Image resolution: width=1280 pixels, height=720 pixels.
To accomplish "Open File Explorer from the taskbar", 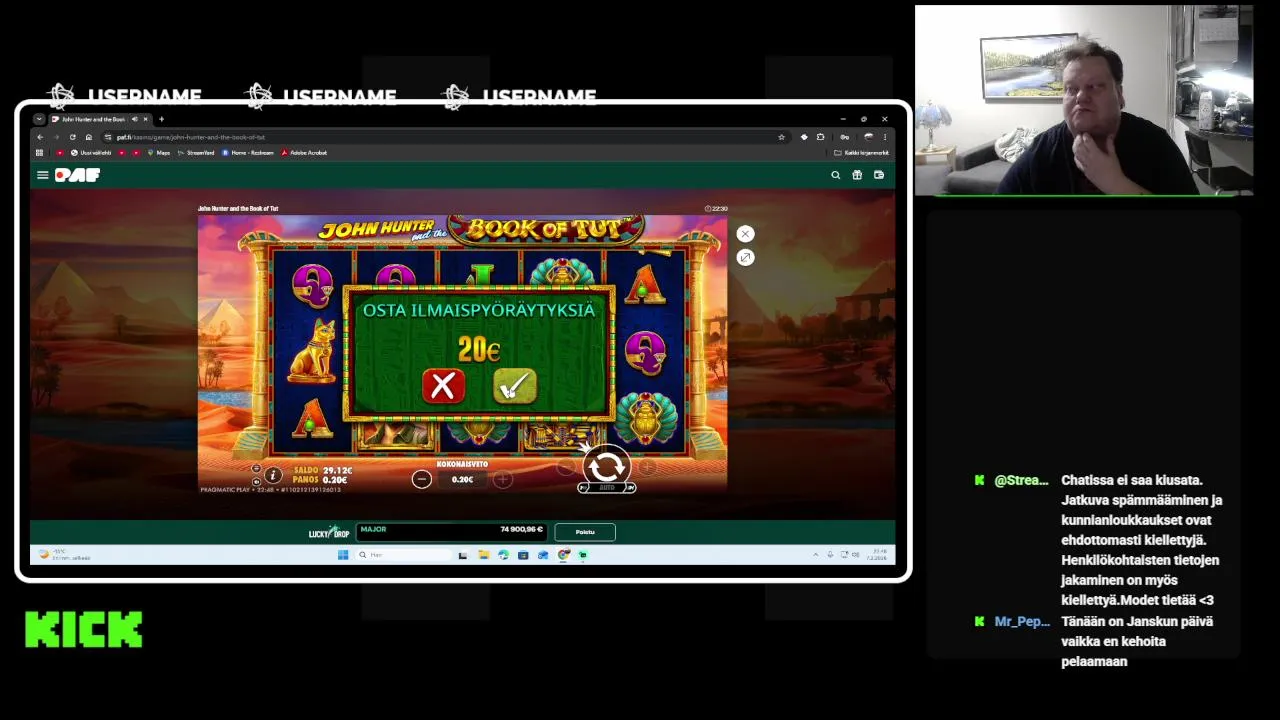I will pyautogui.click(x=483, y=555).
